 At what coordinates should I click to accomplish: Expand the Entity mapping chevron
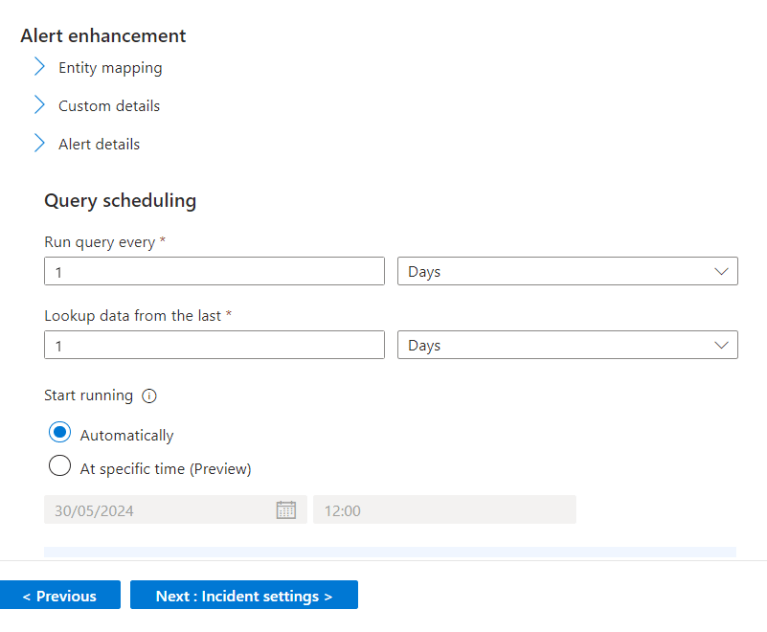39,67
